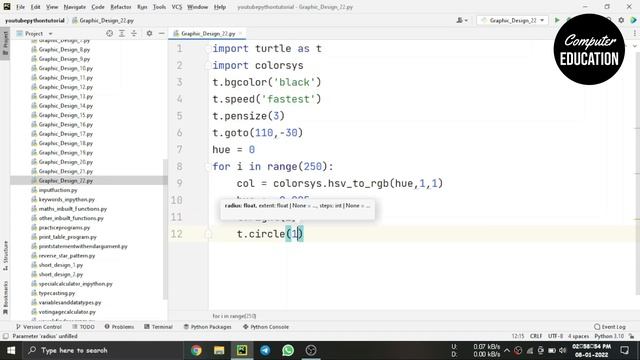Viewport: 640px width, 360px height.
Task: Click cursor position 12:15 in status bar
Action: [x=518, y=336]
